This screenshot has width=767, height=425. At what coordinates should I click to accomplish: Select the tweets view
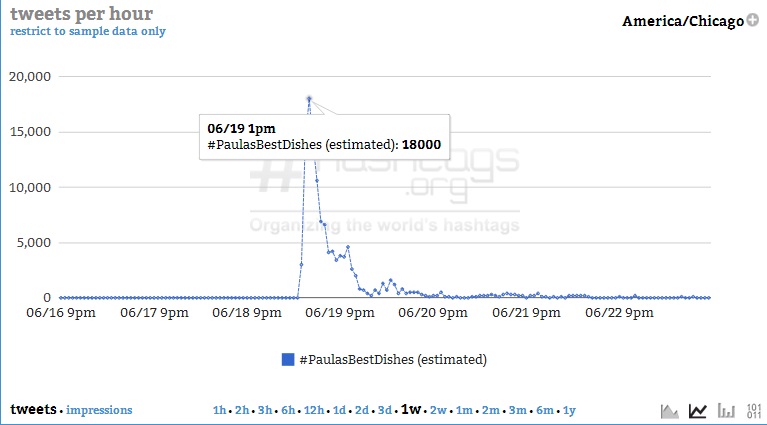coord(33,410)
